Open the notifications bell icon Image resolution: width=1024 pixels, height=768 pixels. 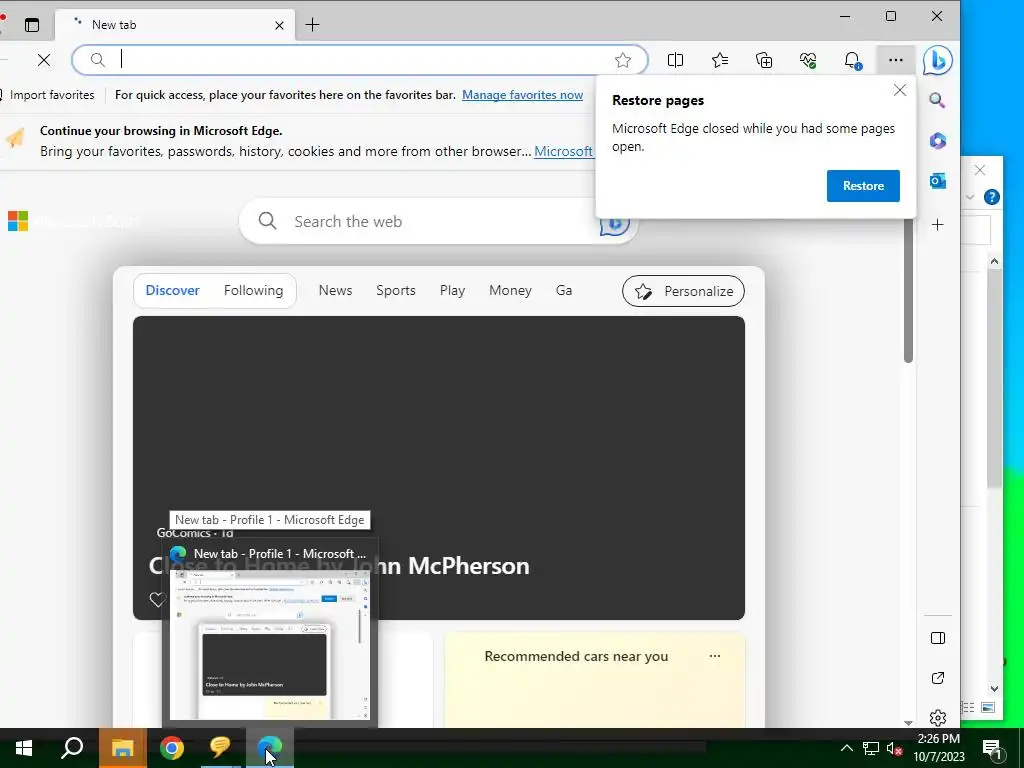(852, 60)
